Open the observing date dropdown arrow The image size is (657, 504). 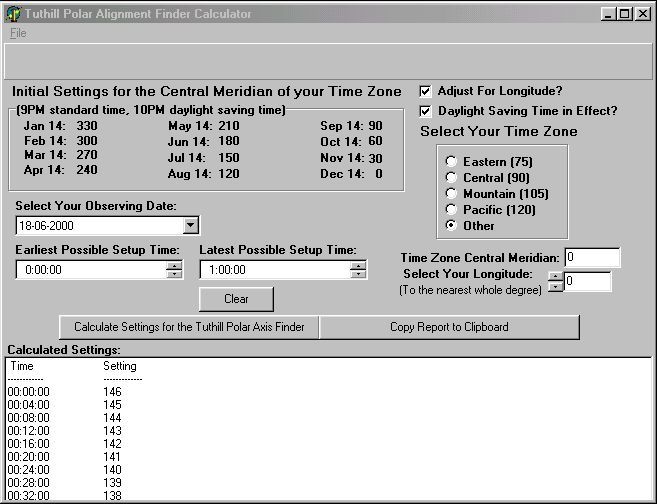point(190,225)
